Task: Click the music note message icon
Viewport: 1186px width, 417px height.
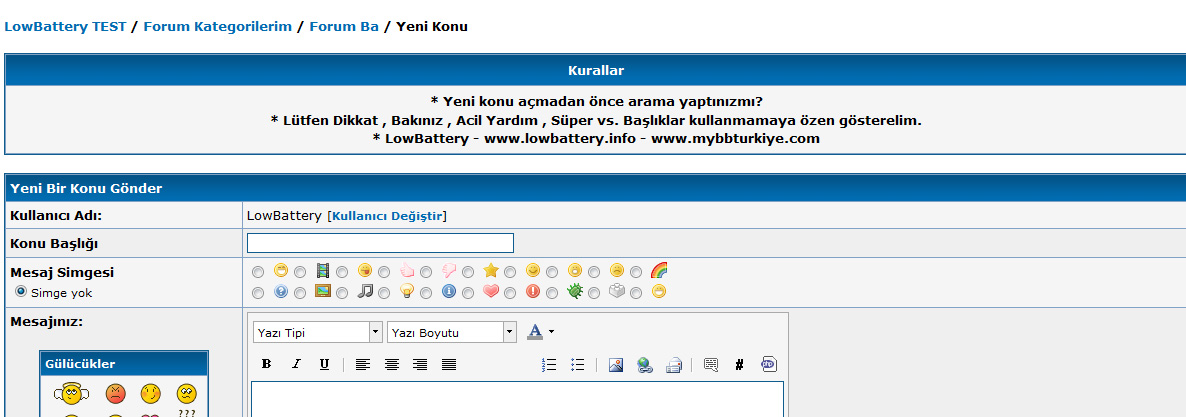Action: 365,291
